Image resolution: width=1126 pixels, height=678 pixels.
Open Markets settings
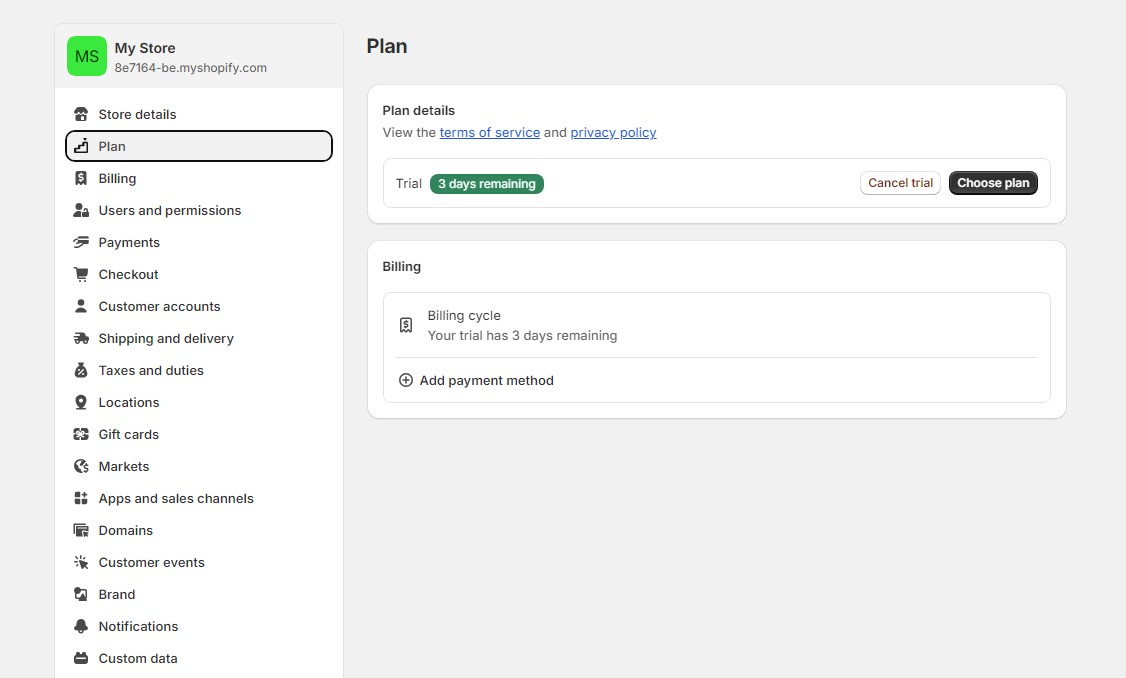[x=199, y=466]
